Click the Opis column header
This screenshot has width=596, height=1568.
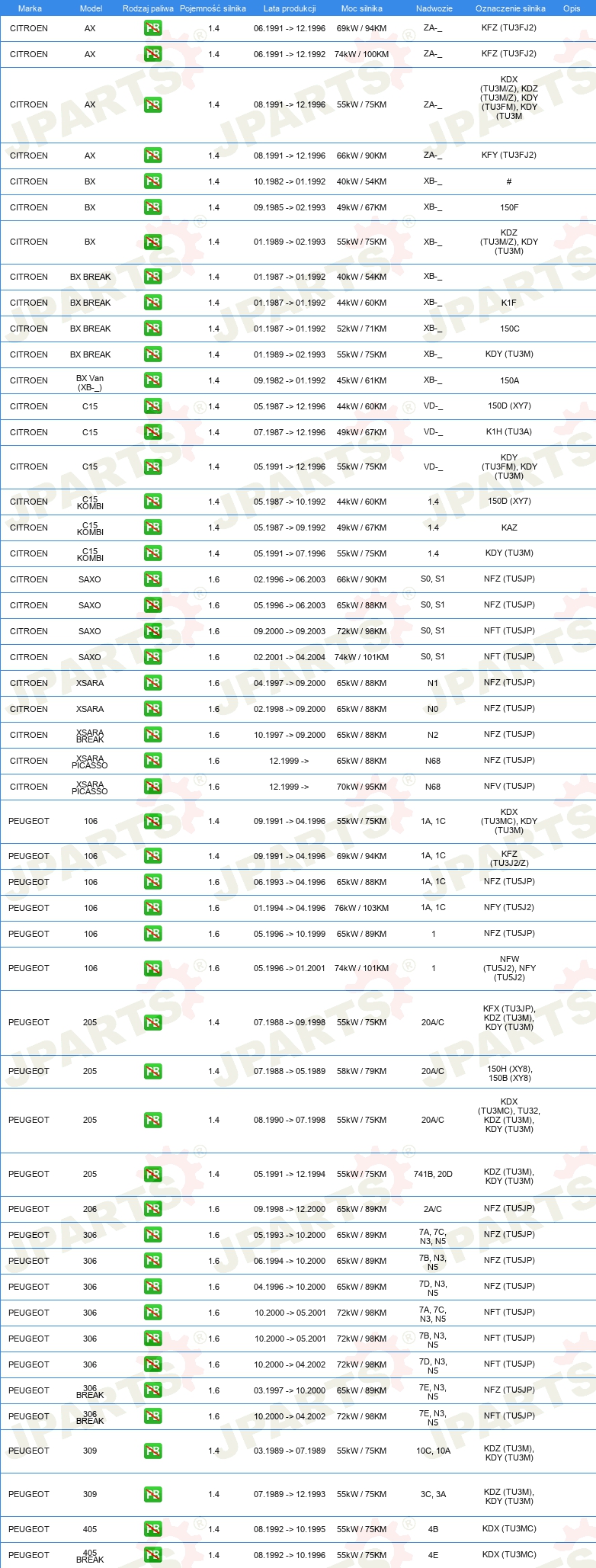tap(572, 8)
